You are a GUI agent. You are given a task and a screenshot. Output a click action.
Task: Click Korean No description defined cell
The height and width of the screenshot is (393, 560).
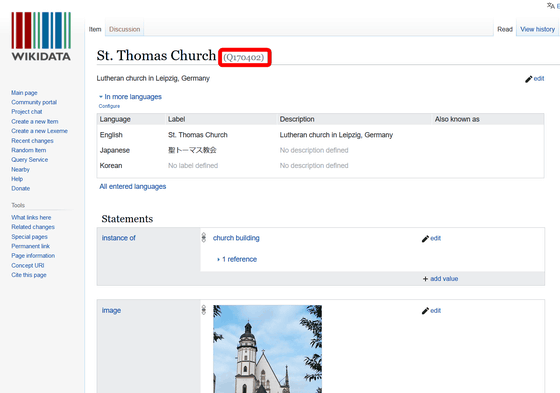[x=314, y=166]
